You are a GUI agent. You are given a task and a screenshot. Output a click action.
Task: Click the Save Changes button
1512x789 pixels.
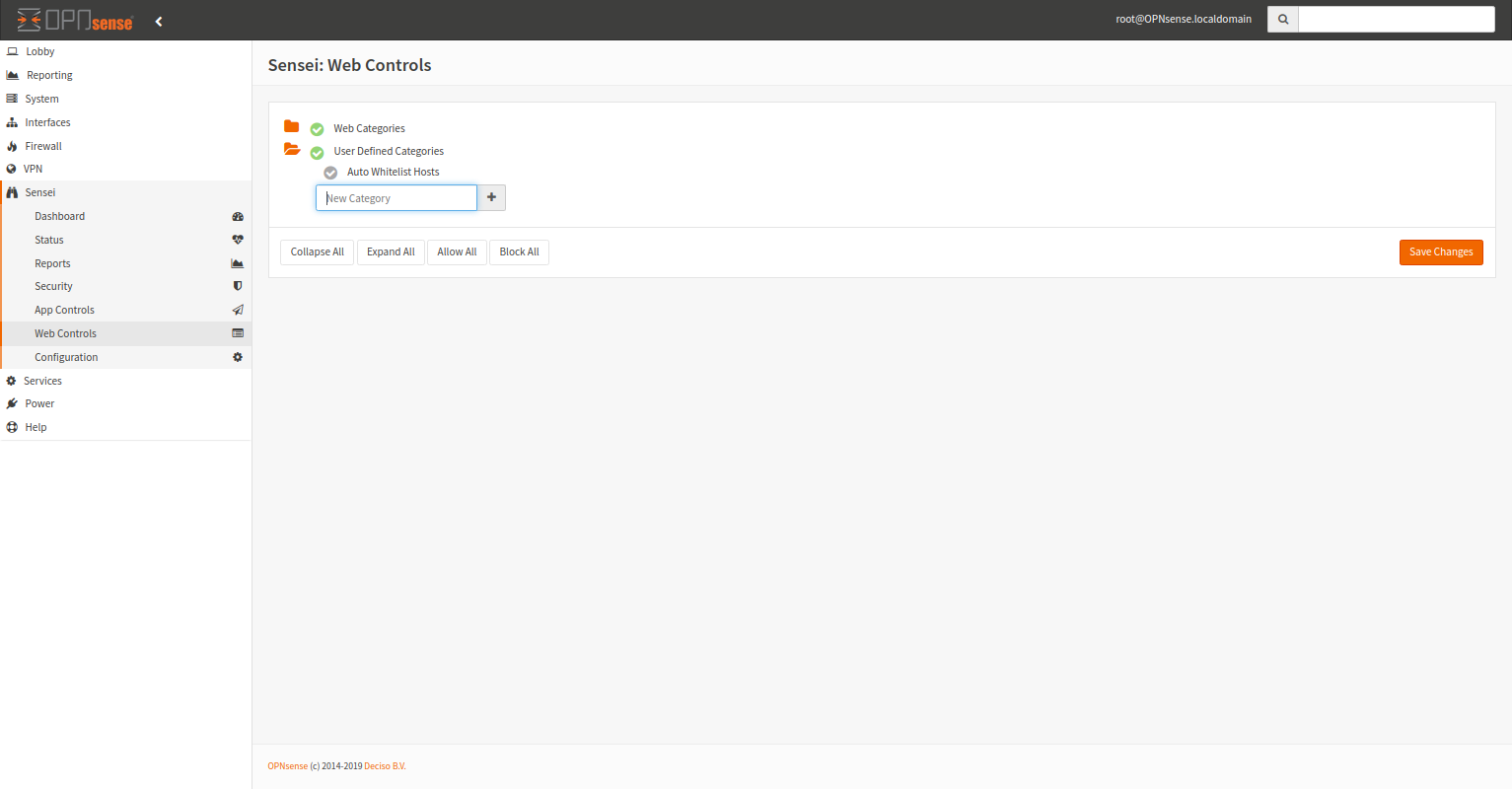(1440, 251)
